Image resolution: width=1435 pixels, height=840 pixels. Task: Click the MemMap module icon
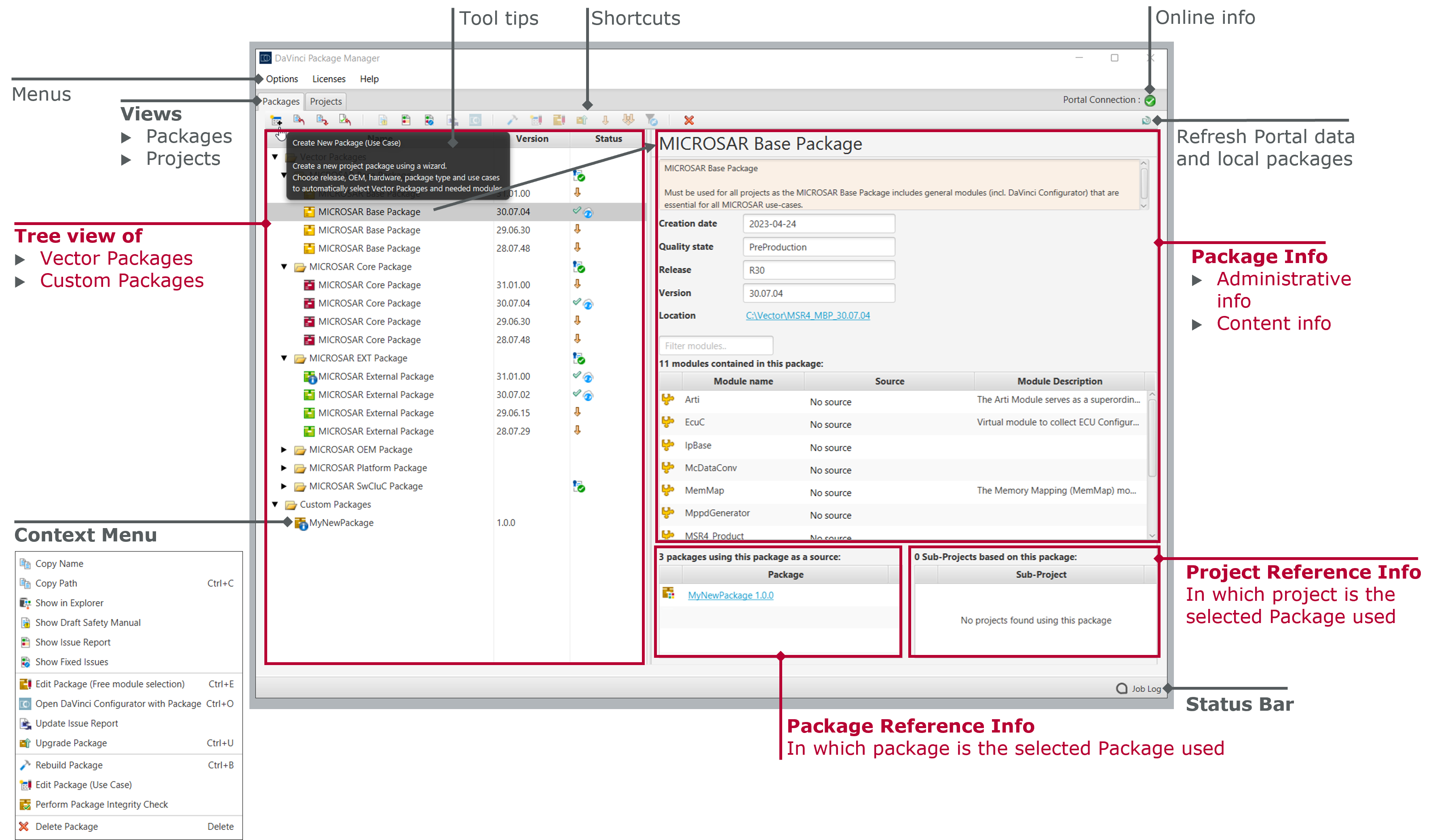pos(668,490)
